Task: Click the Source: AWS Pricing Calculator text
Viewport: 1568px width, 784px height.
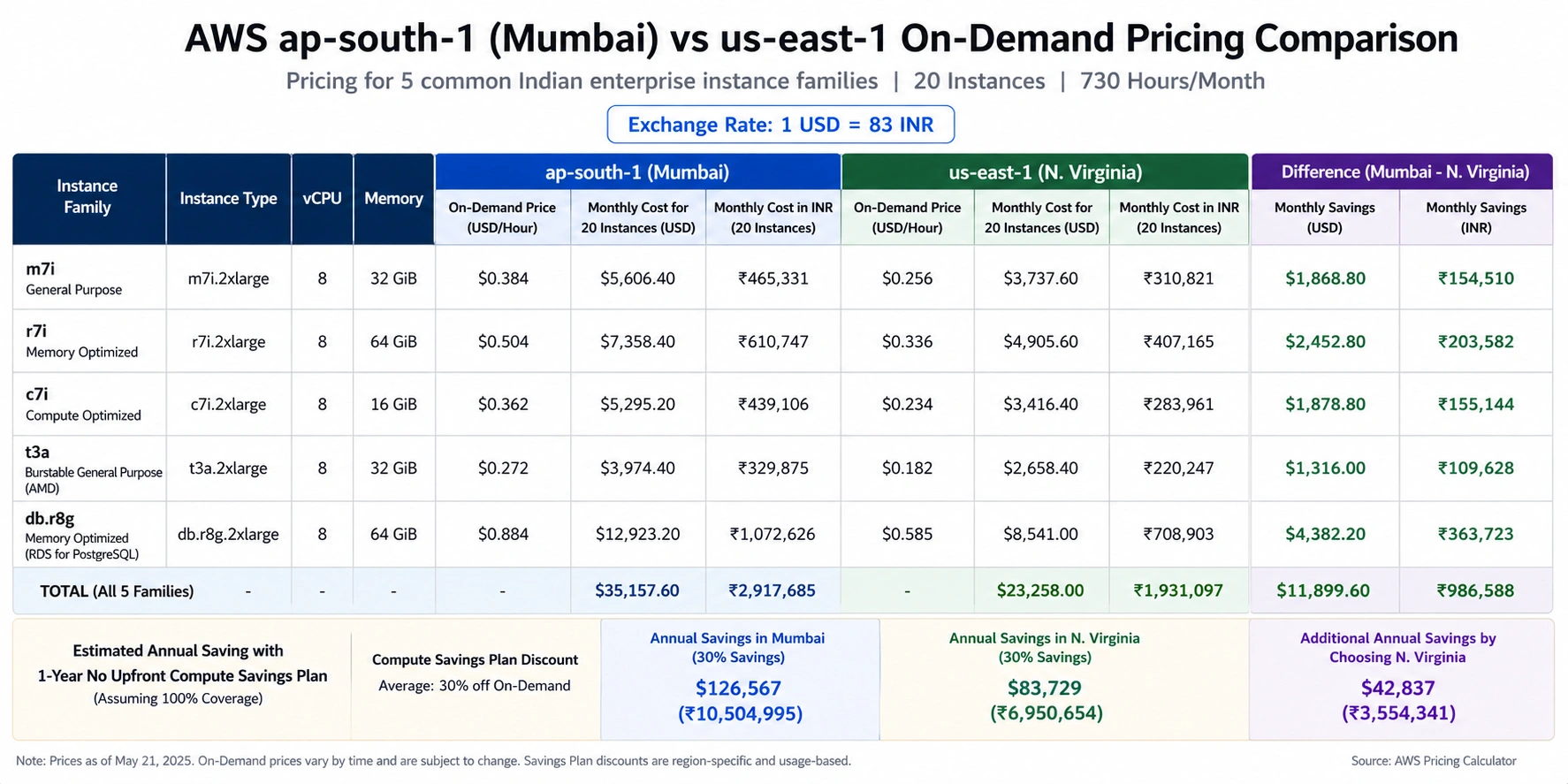Action: click(x=1434, y=761)
